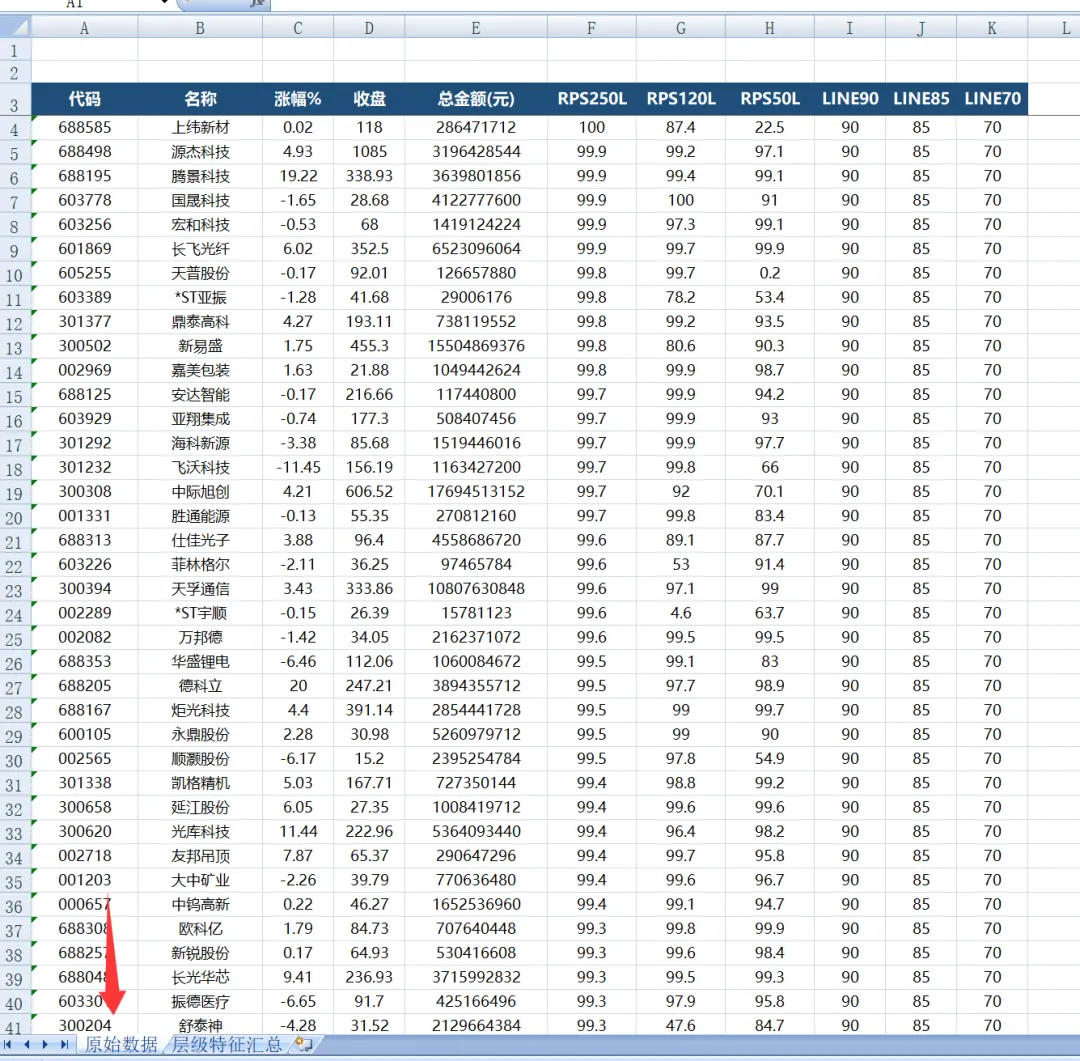
Task: Open the 层级特征汇总 sheet tab
Action: (227, 1044)
